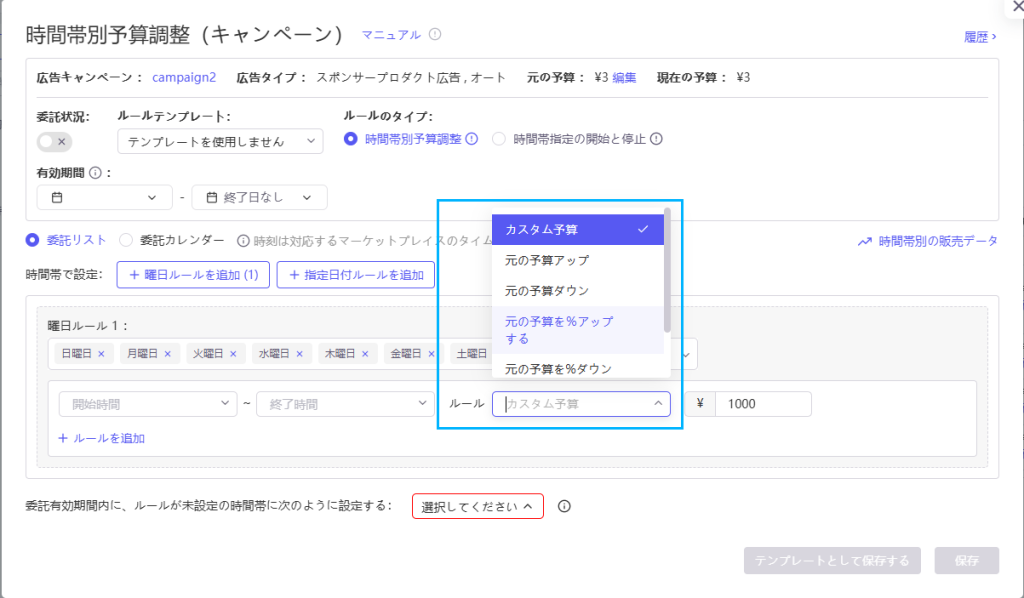Open 時間帯別の販売データ chart link
Image resolution: width=1024 pixels, height=598 pixels.
click(927, 242)
